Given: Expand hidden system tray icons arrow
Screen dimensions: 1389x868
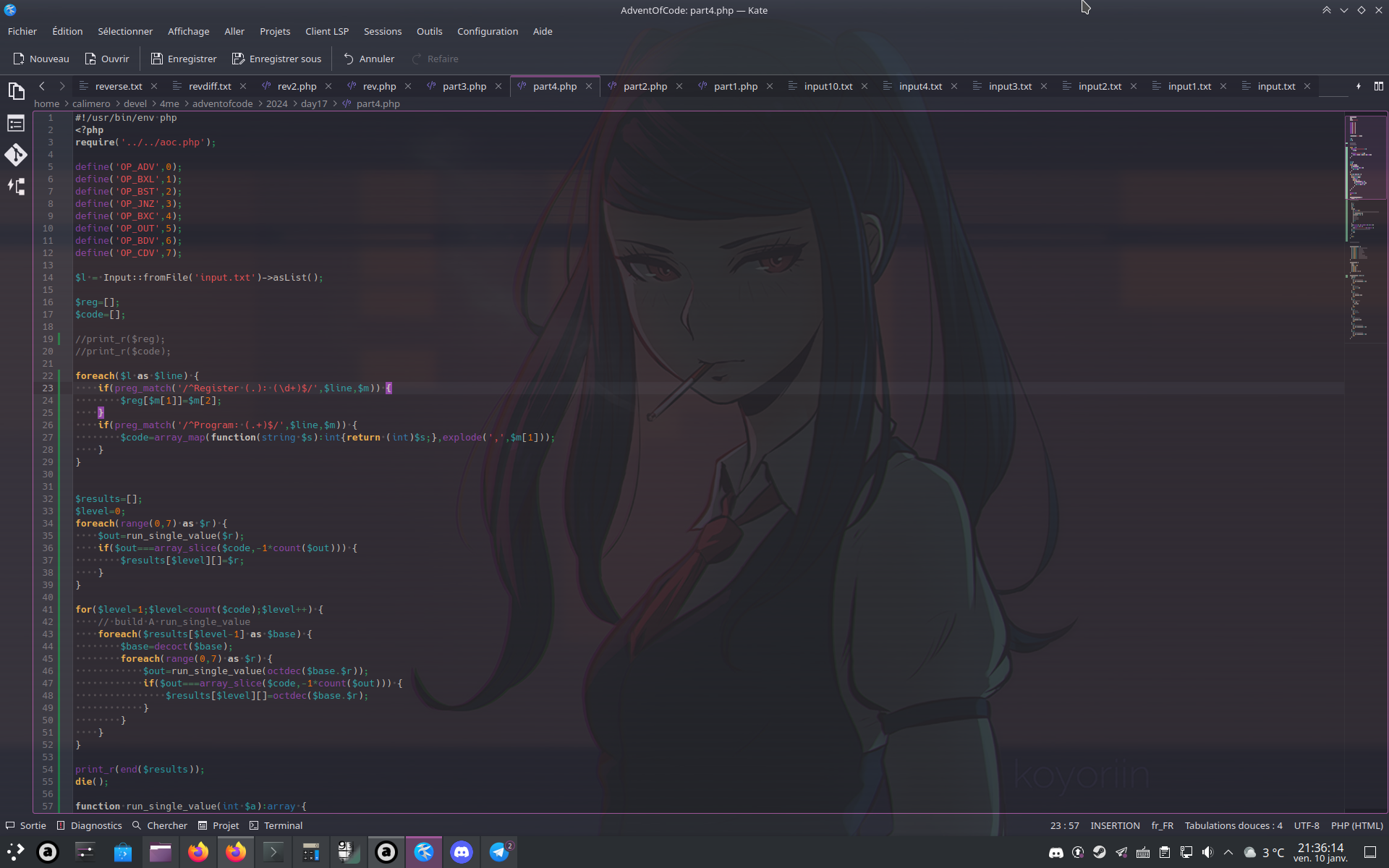Looking at the screenshot, I should click(x=1228, y=852).
